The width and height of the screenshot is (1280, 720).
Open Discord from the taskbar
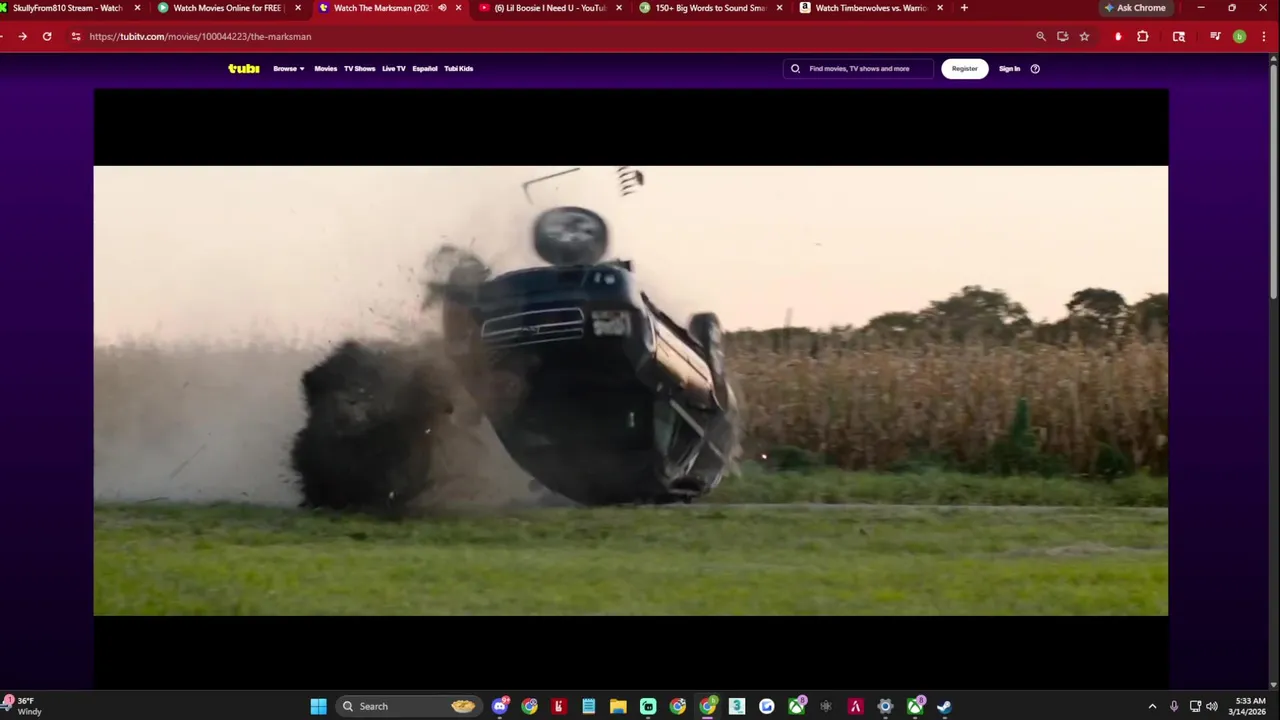point(500,706)
